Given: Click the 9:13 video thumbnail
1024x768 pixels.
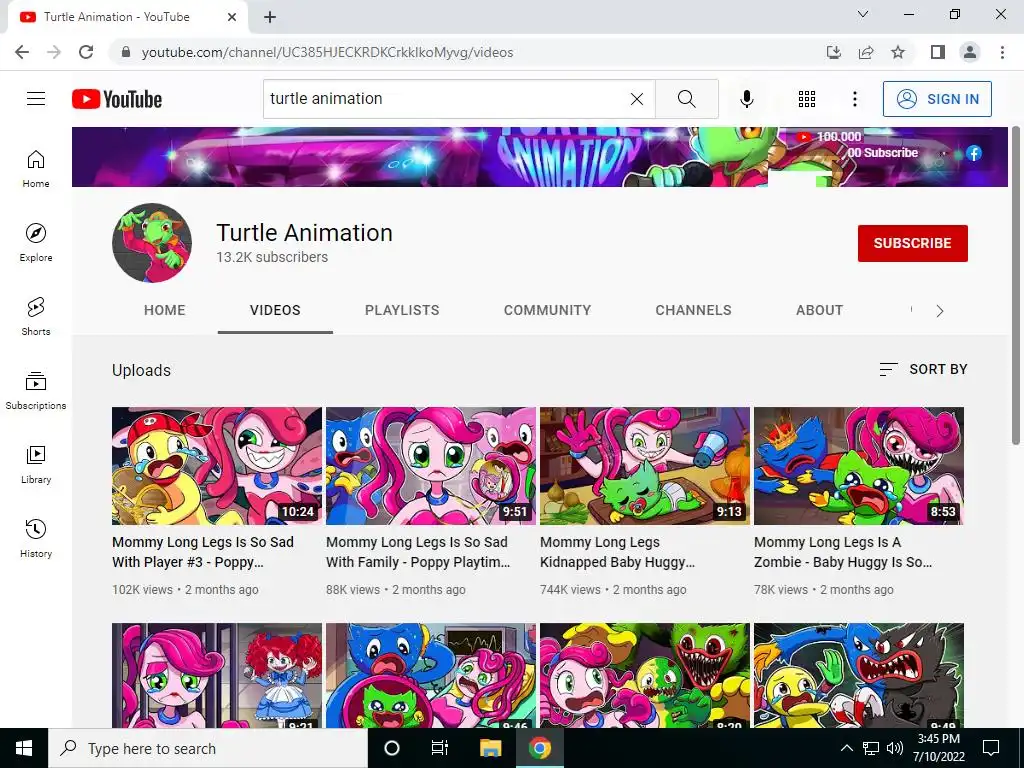Looking at the screenshot, I should point(645,466).
